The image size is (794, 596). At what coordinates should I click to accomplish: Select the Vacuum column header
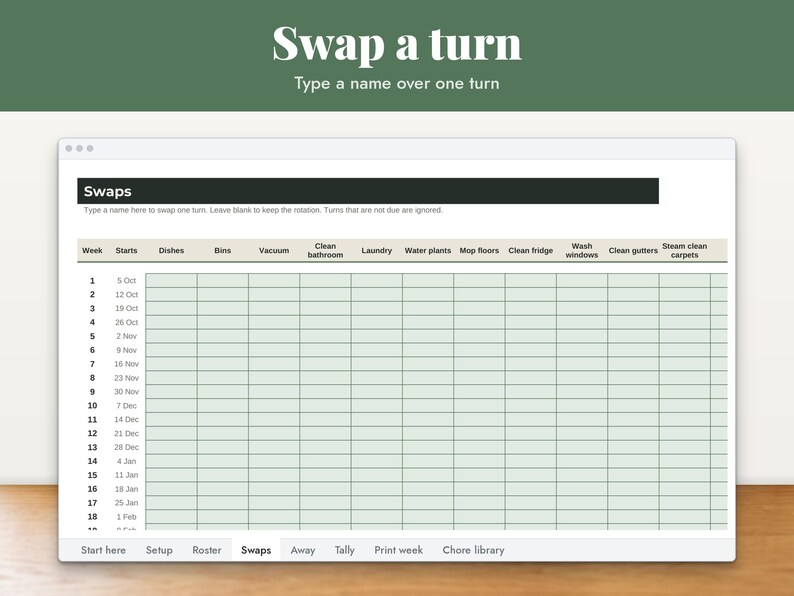pos(274,251)
